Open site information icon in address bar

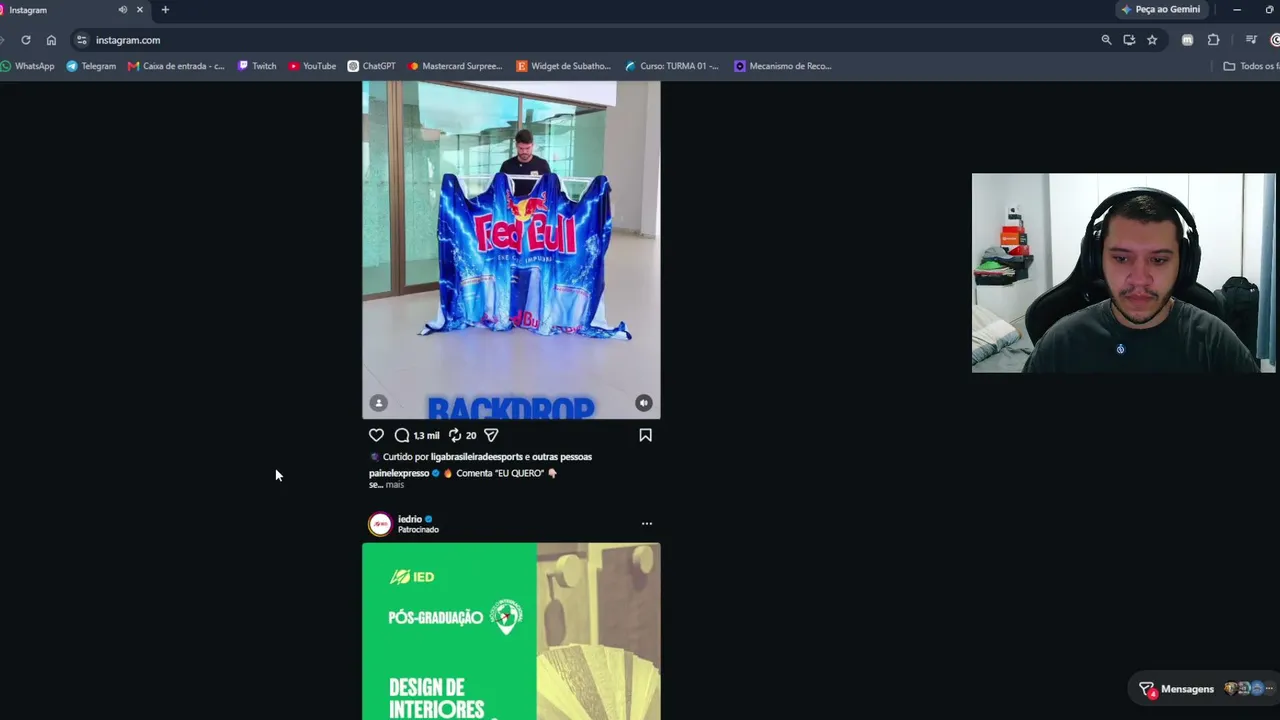coord(81,40)
